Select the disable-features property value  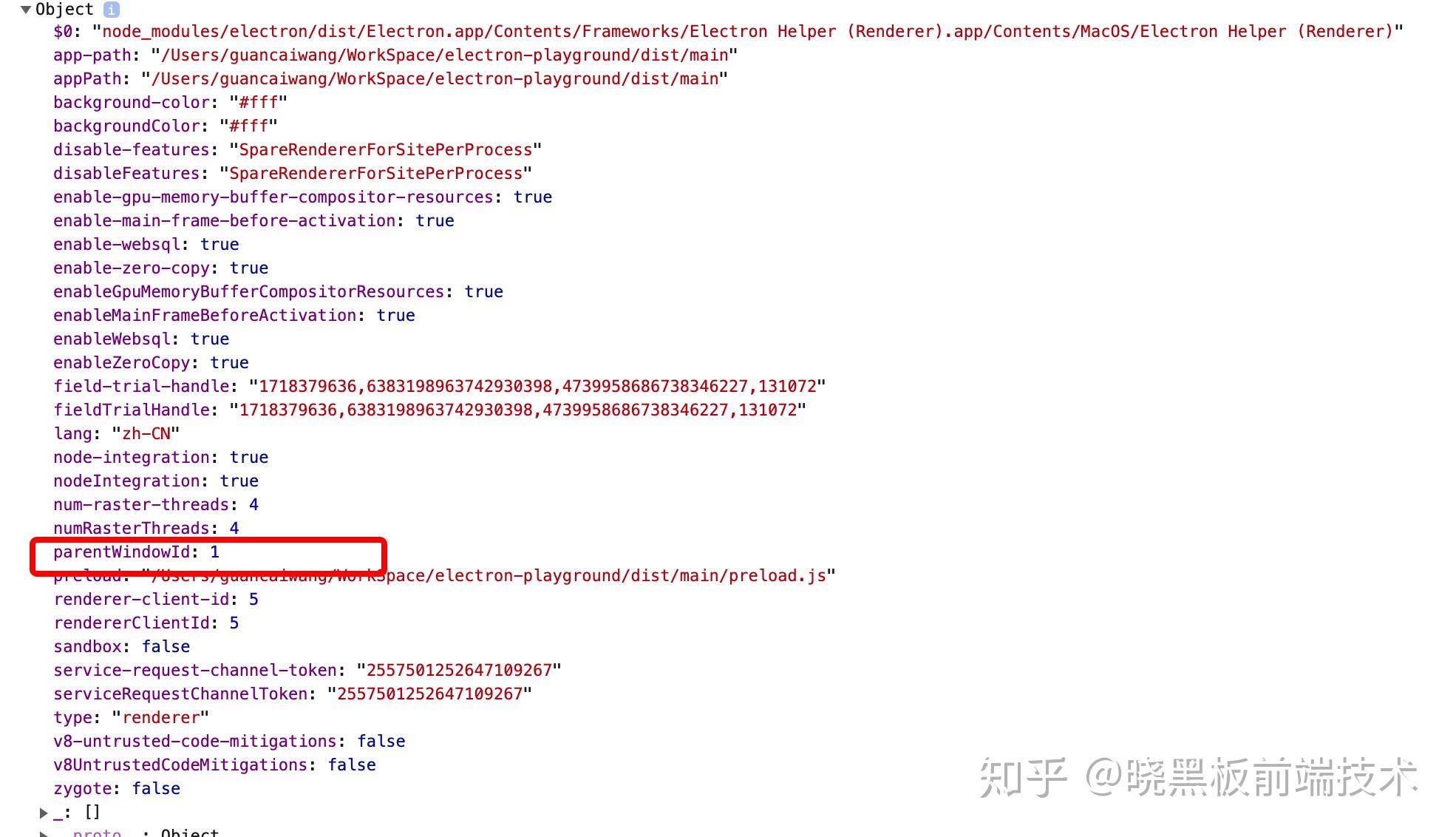(385, 149)
